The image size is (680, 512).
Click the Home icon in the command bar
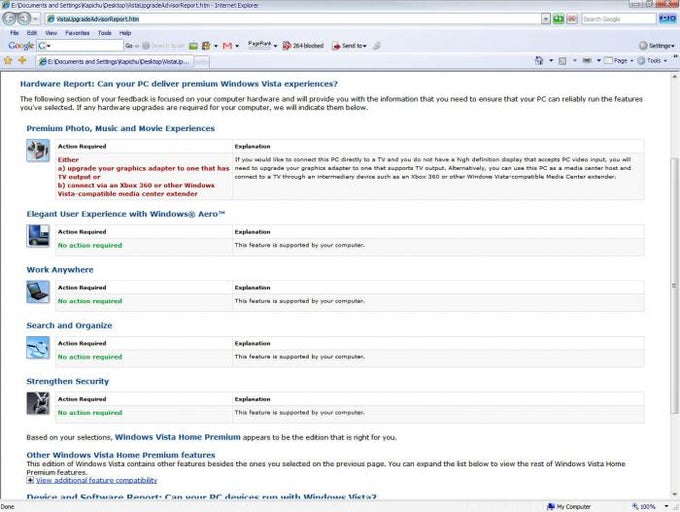[539, 61]
